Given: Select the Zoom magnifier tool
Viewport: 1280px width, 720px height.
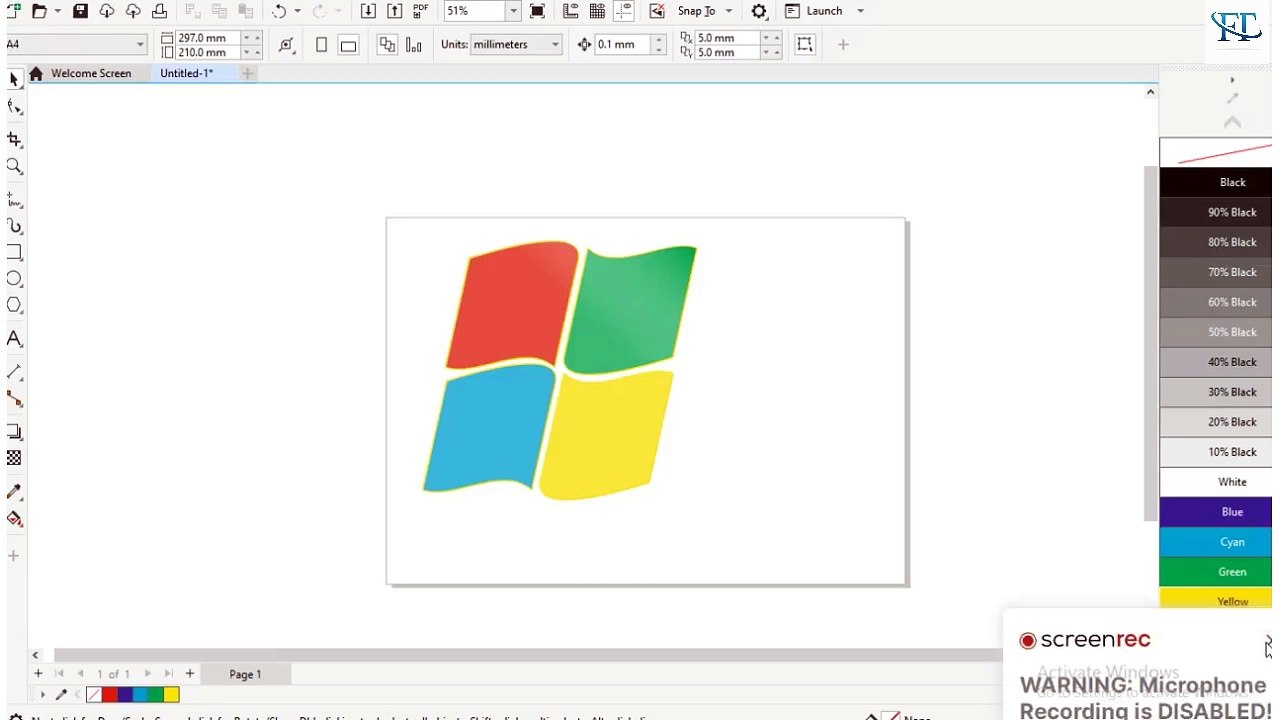Looking at the screenshot, I should click(x=14, y=167).
